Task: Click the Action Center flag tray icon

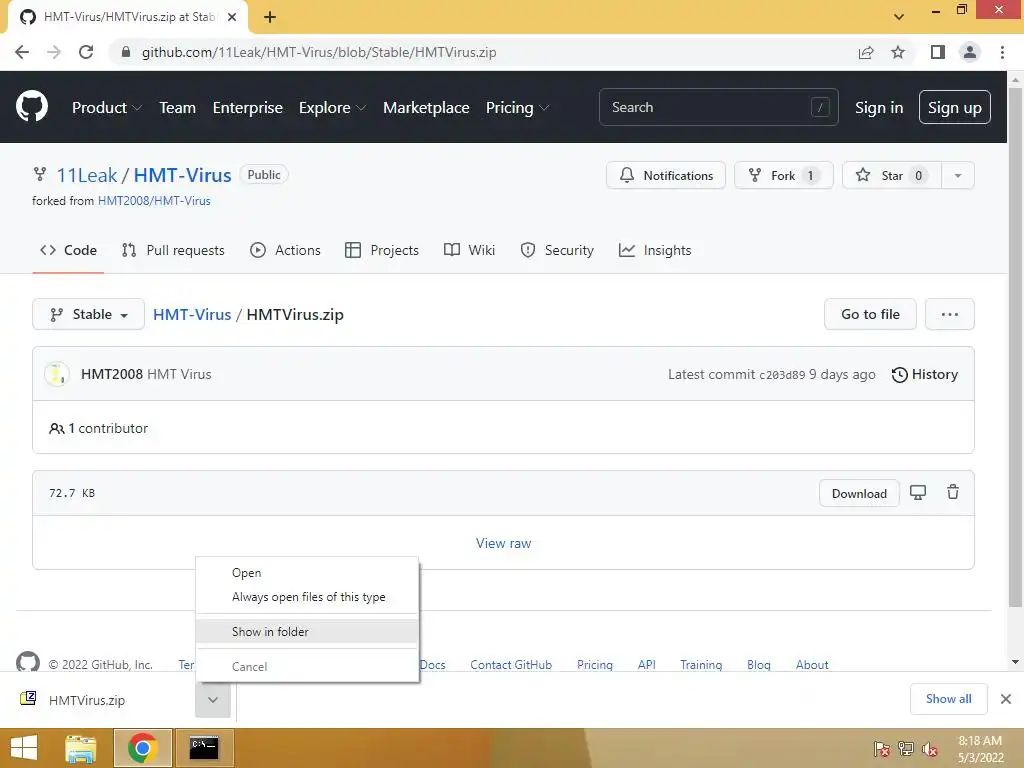Action: 881,748
